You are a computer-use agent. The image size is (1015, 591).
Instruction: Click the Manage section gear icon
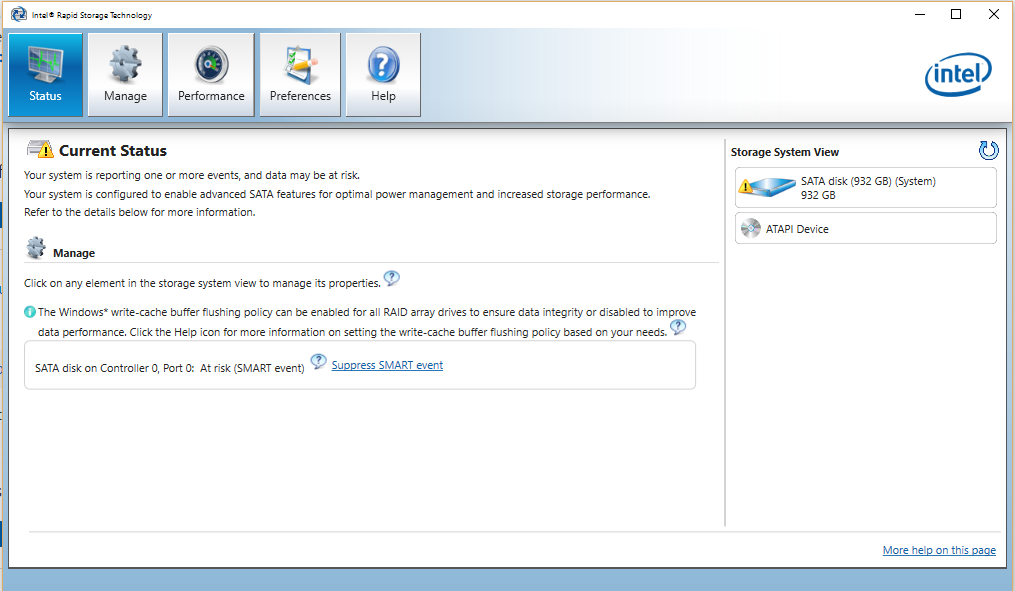coord(36,248)
